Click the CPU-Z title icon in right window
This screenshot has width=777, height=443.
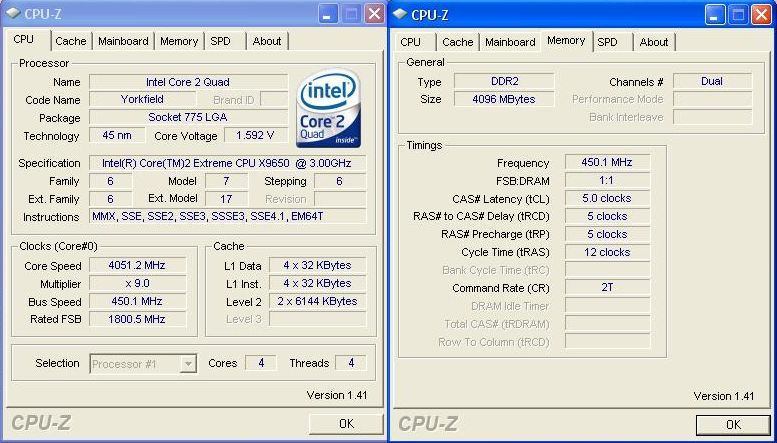400,14
